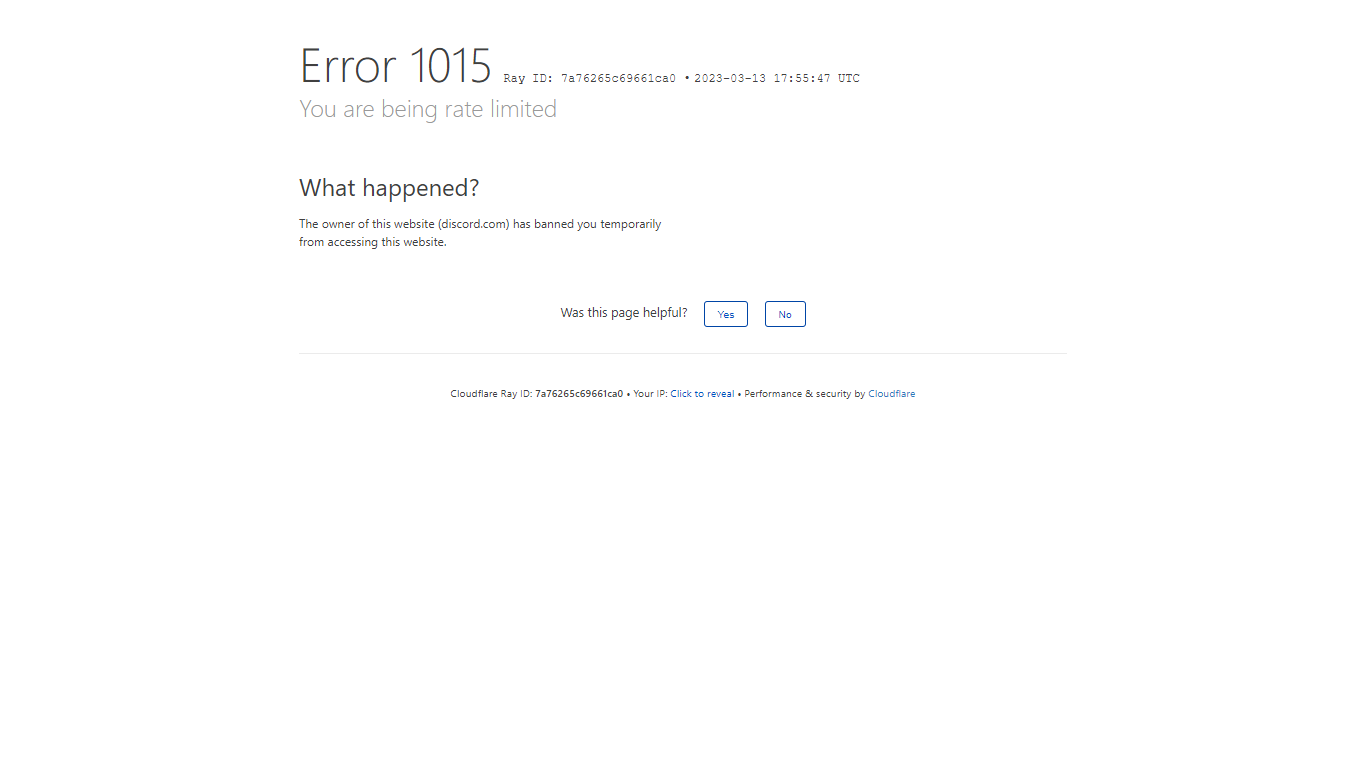This screenshot has width=1365, height=767.
Task: Click the 'Cloudflare Ray ID:' footer label
Action: tap(491, 394)
